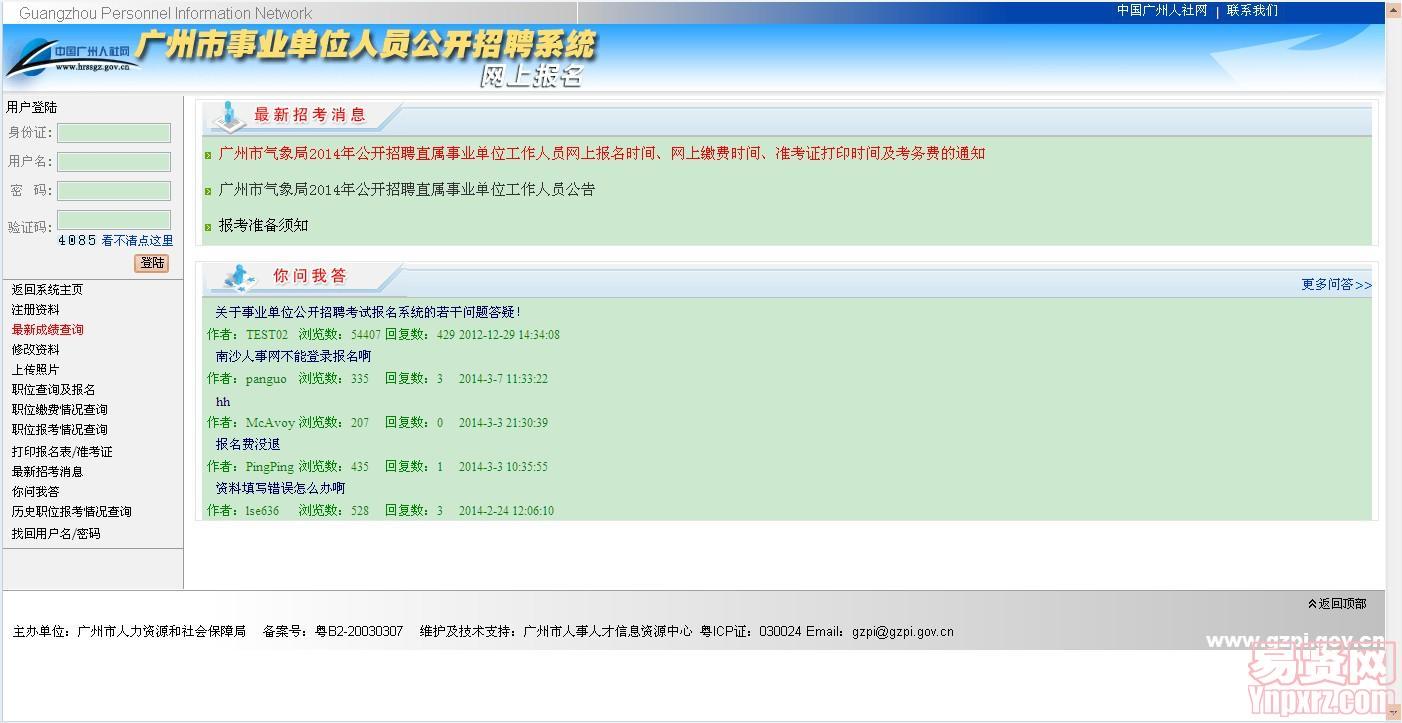Open the 关于事业单位公开招聘考试报名系统的若干问题答疑 thread
This screenshot has width=1402, height=723.
(368, 312)
